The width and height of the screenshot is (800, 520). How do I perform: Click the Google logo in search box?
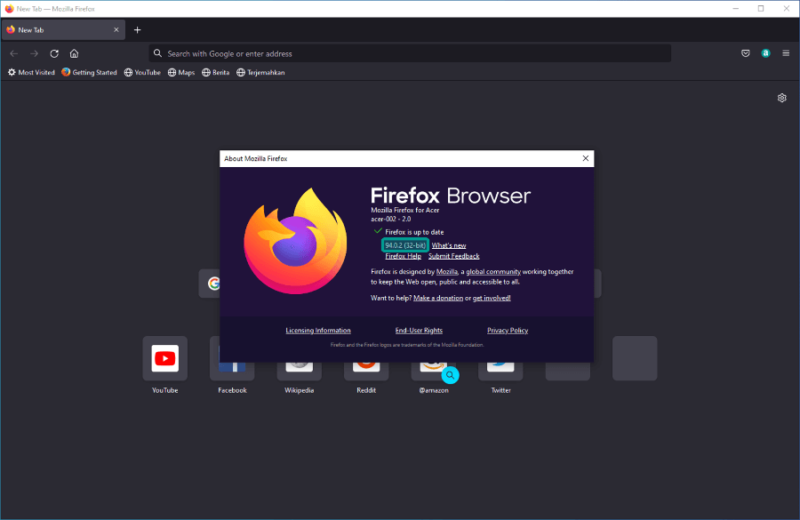213,283
